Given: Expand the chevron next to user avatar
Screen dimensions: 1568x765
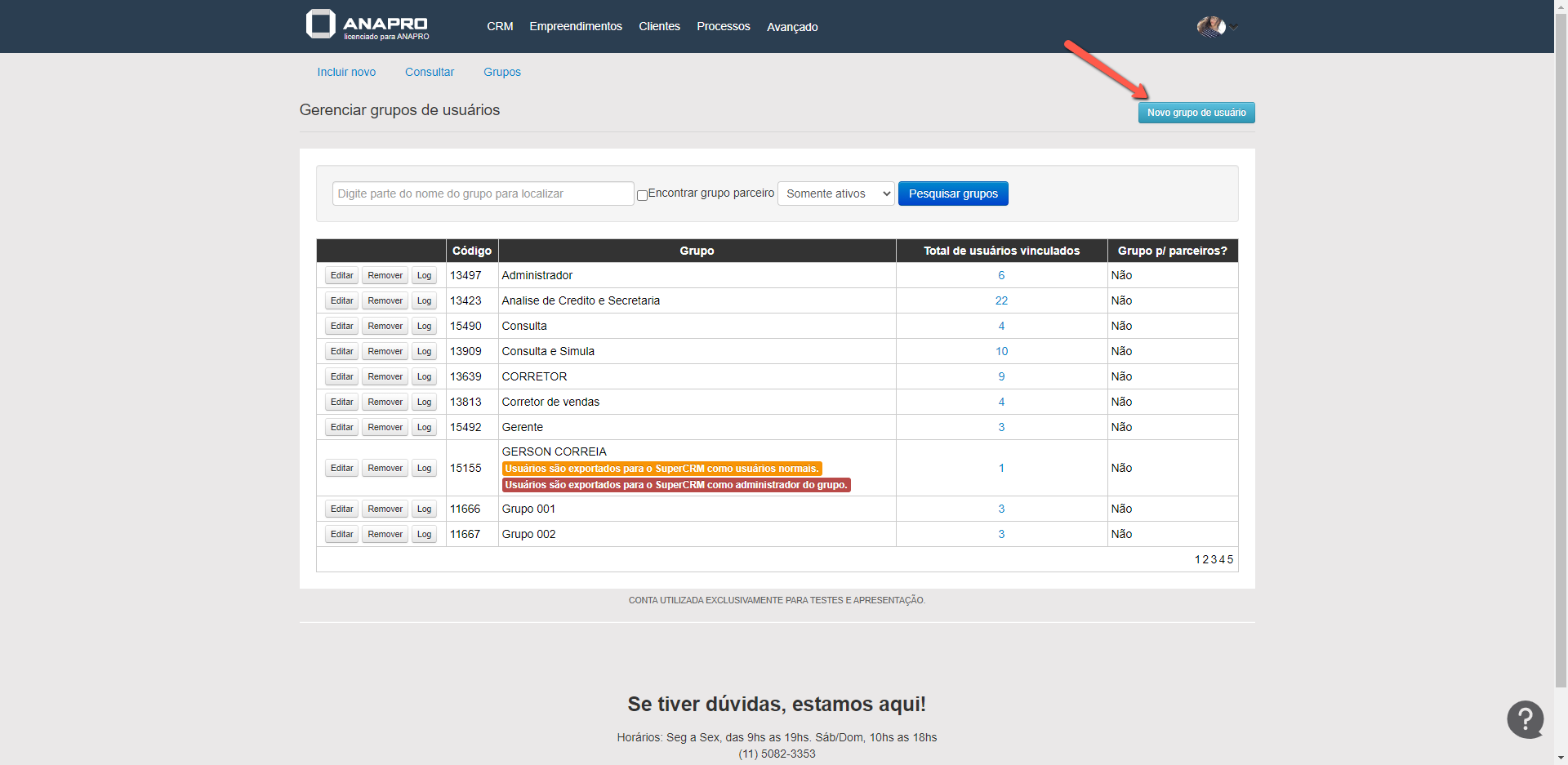Looking at the screenshot, I should pyautogui.click(x=1235, y=28).
